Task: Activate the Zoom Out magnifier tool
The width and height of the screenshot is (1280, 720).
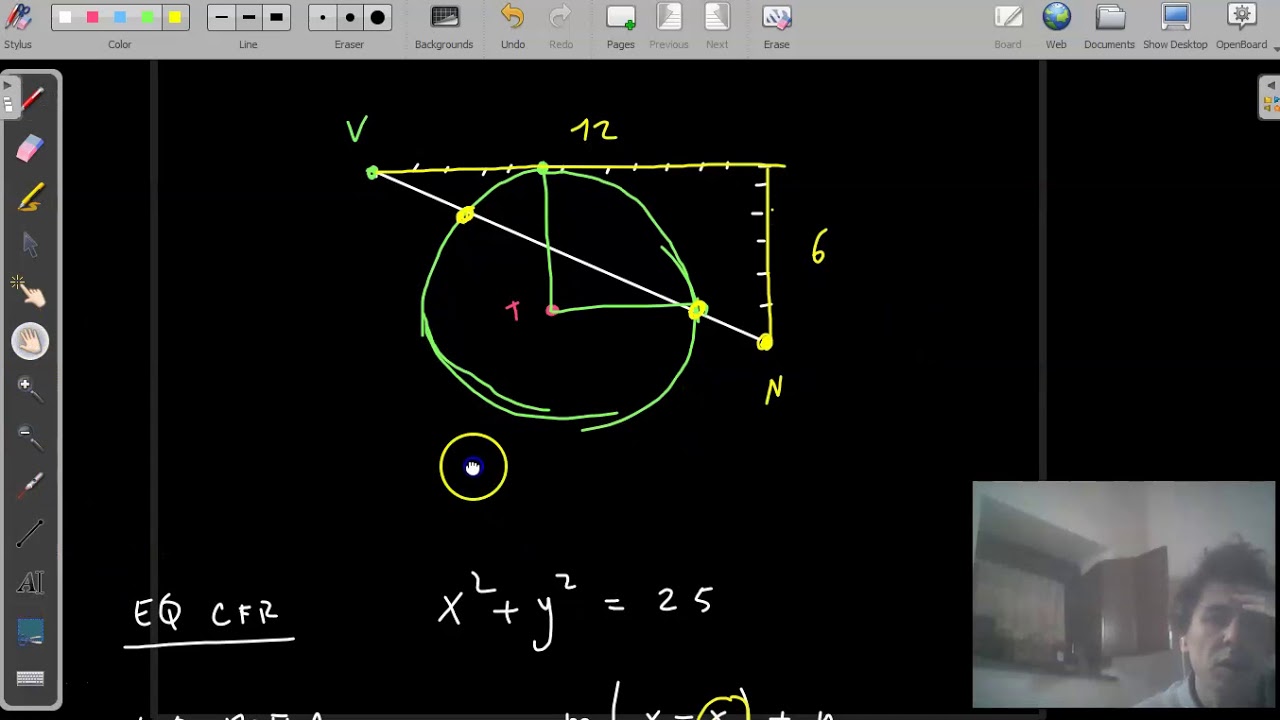Action: 30,438
